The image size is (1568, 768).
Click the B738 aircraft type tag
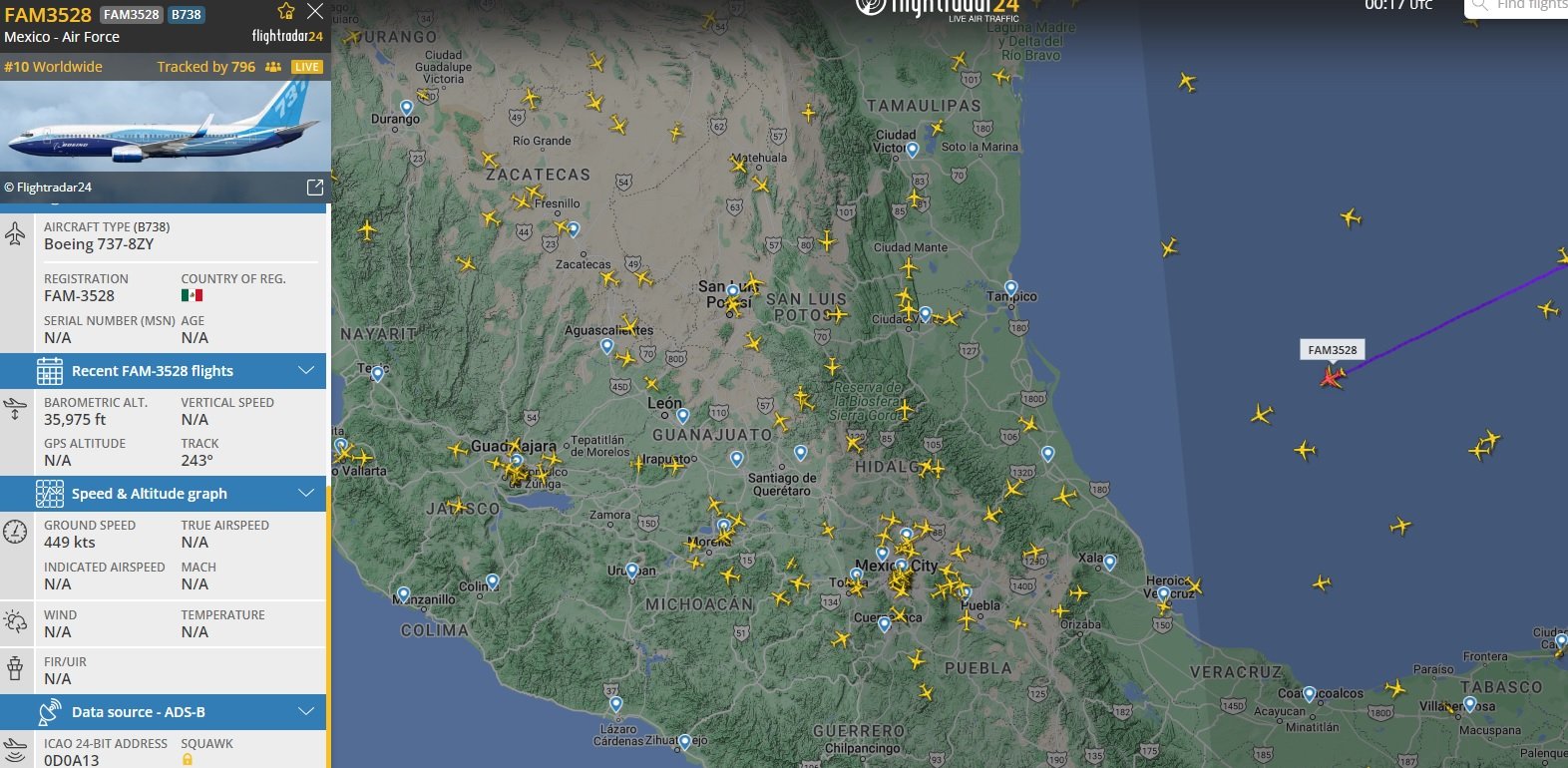(187, 14)
